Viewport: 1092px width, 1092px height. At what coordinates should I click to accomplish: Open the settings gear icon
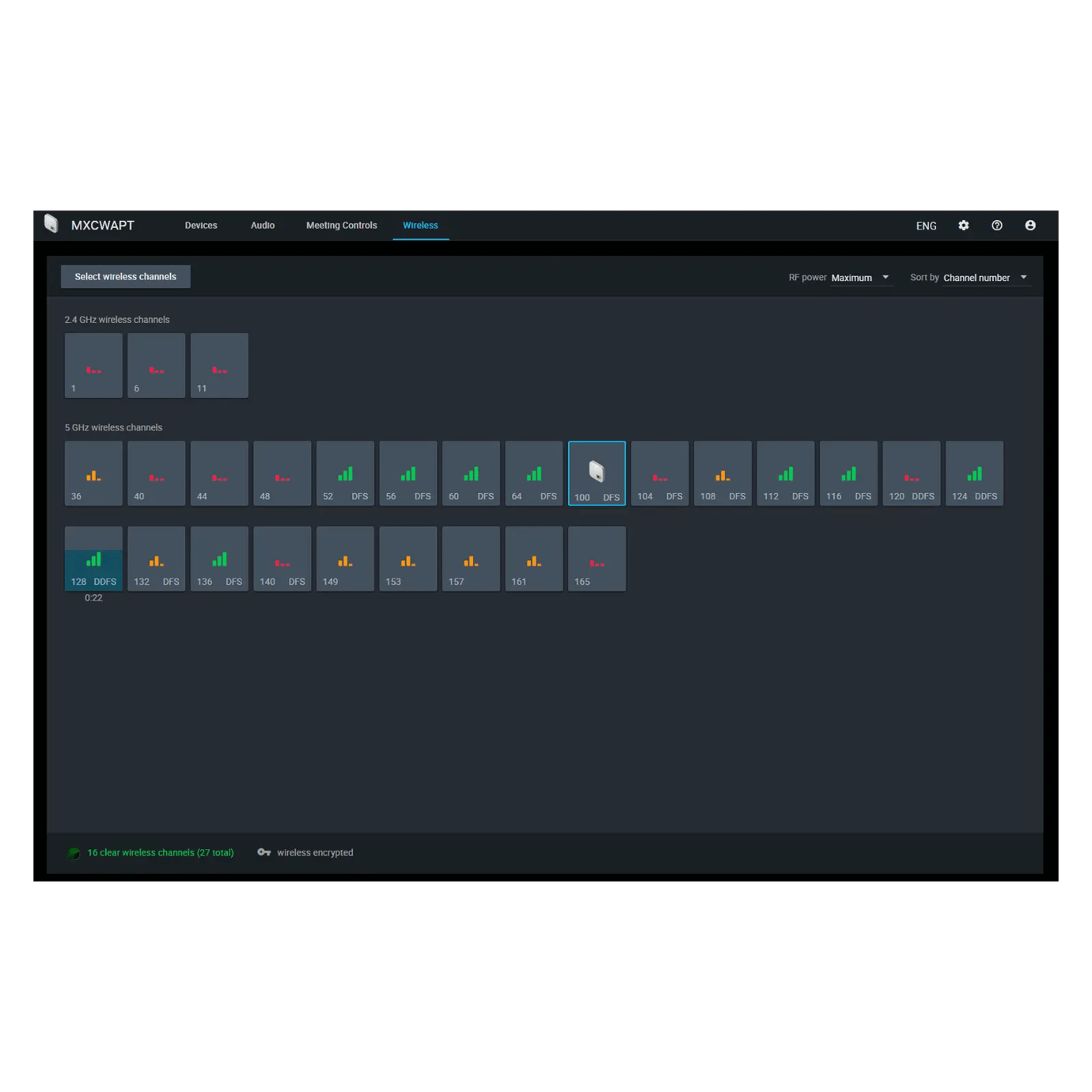[963, 226]
